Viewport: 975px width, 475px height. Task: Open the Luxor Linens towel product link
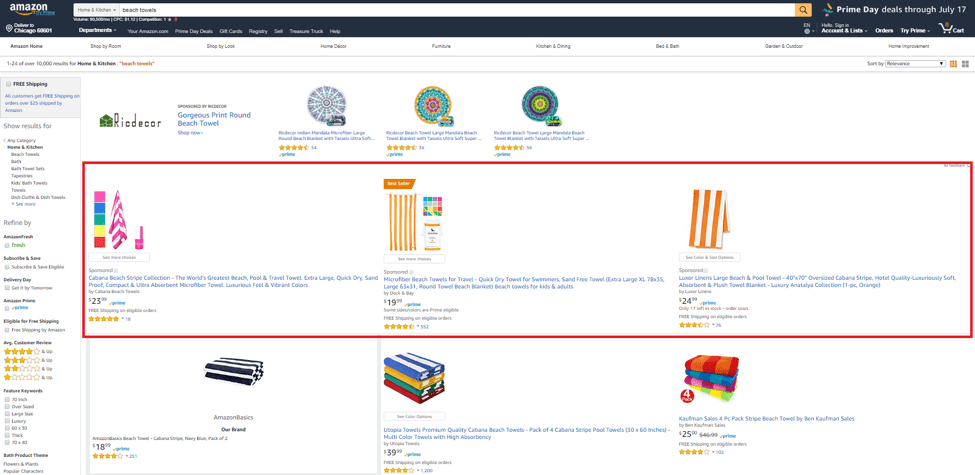[x=817, y=282]
